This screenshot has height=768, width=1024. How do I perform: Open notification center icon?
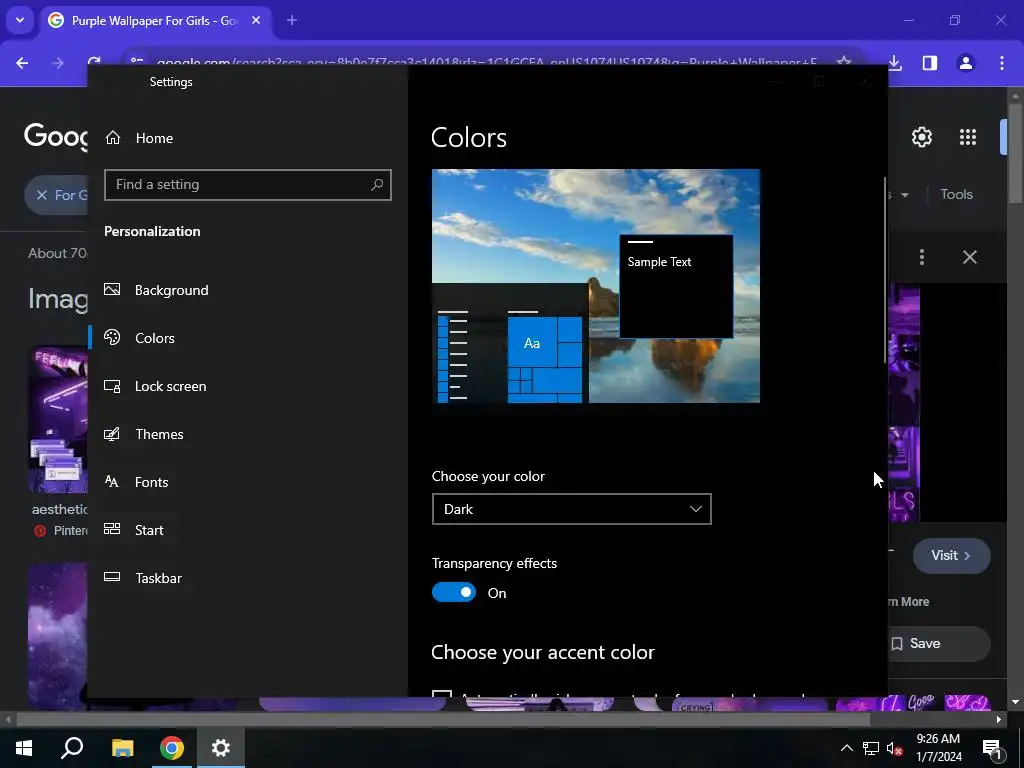(x=991, y=748)
